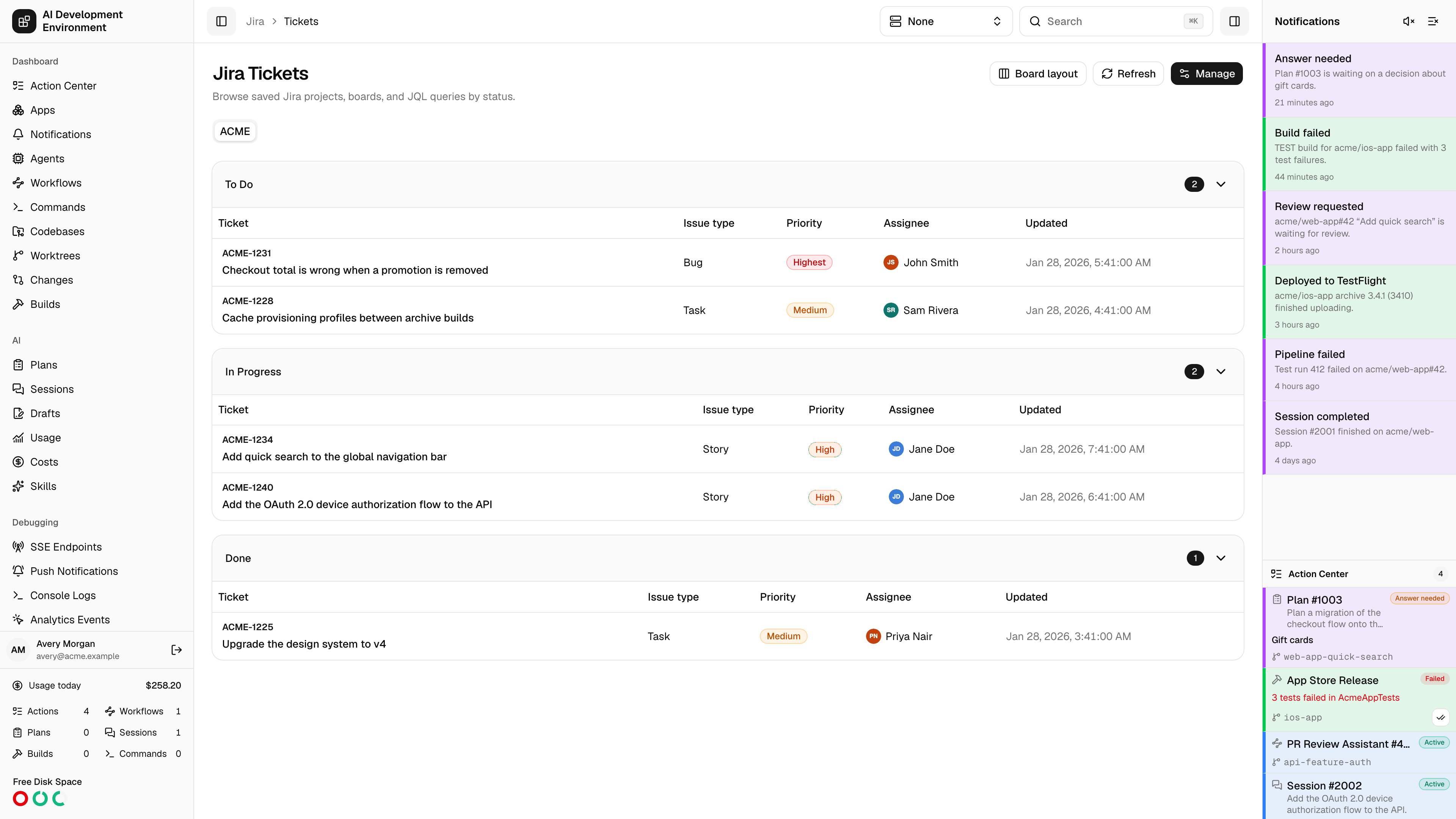Click the Action Center panel header
Image resolution: width=1456 pixels, height=819 pixels.
tap(1359, 574)
